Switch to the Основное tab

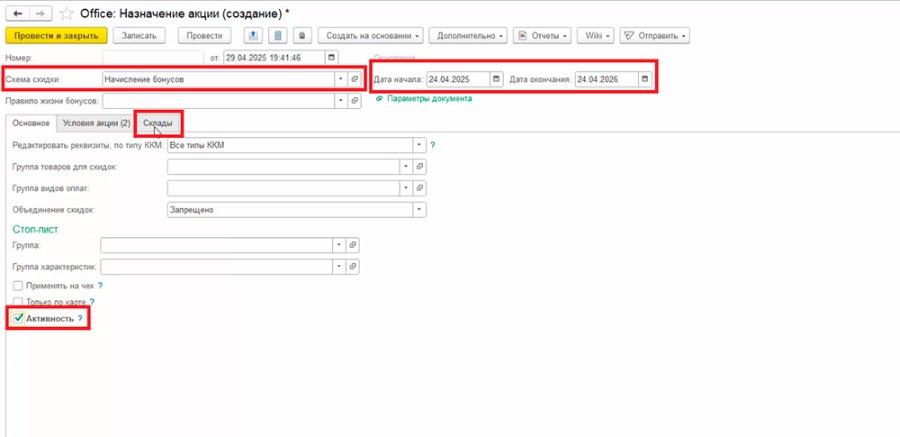coord(31,123)
